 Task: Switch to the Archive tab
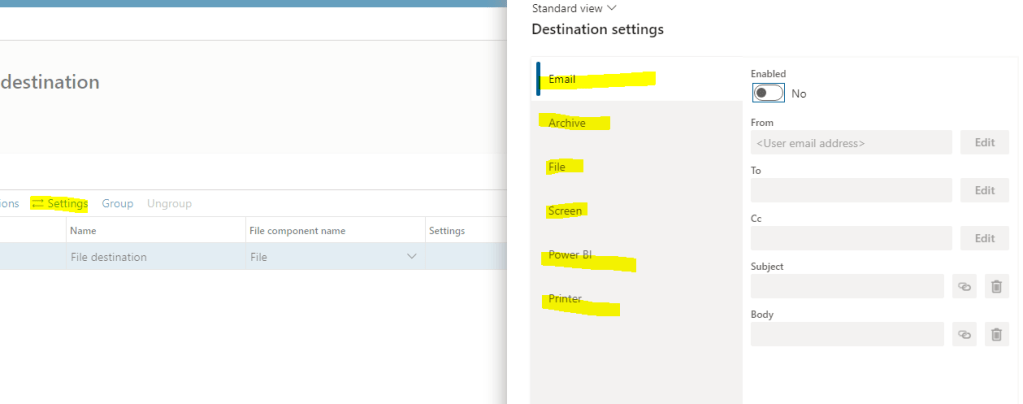pos(567,123)
